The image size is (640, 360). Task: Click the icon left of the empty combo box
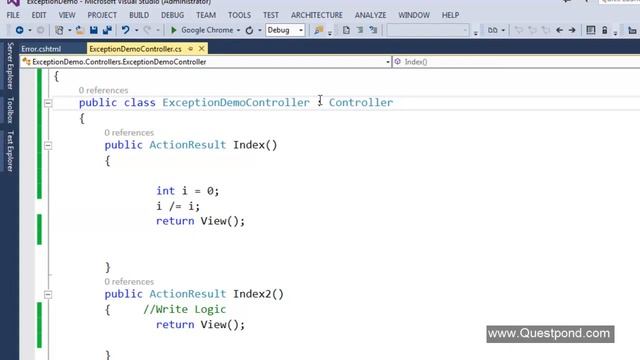[x=373, y=30]
